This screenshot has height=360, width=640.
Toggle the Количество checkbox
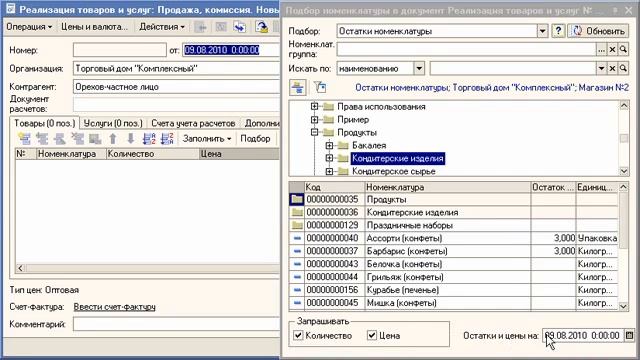pyautogui.click(x=298, y=336)
